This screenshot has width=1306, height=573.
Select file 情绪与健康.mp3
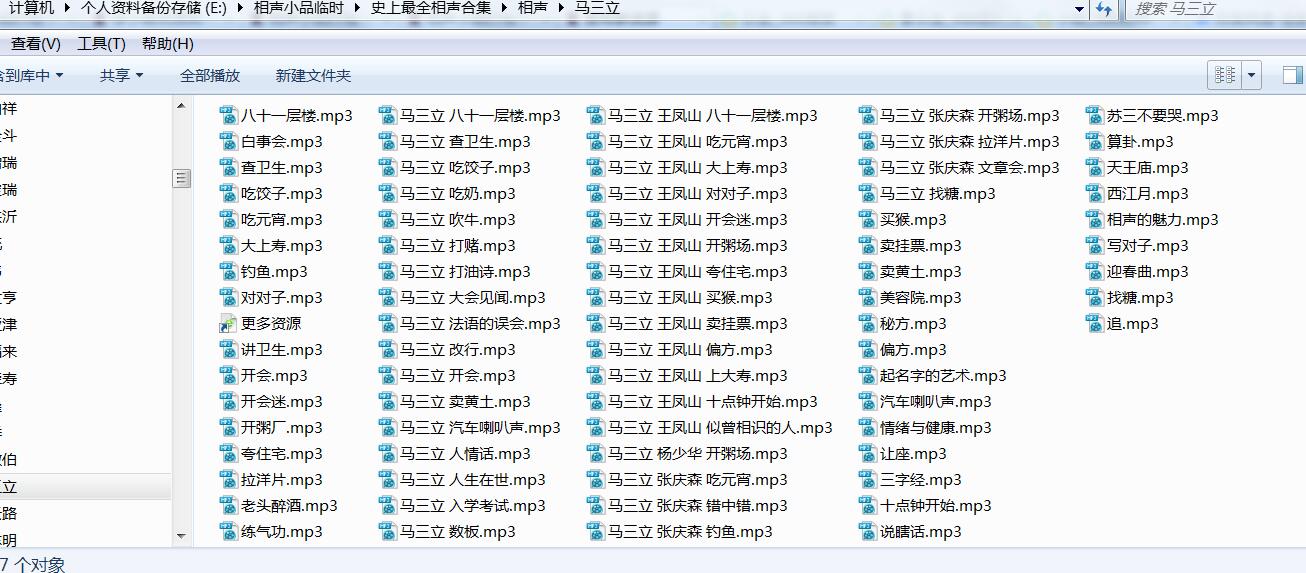[924, 427]
